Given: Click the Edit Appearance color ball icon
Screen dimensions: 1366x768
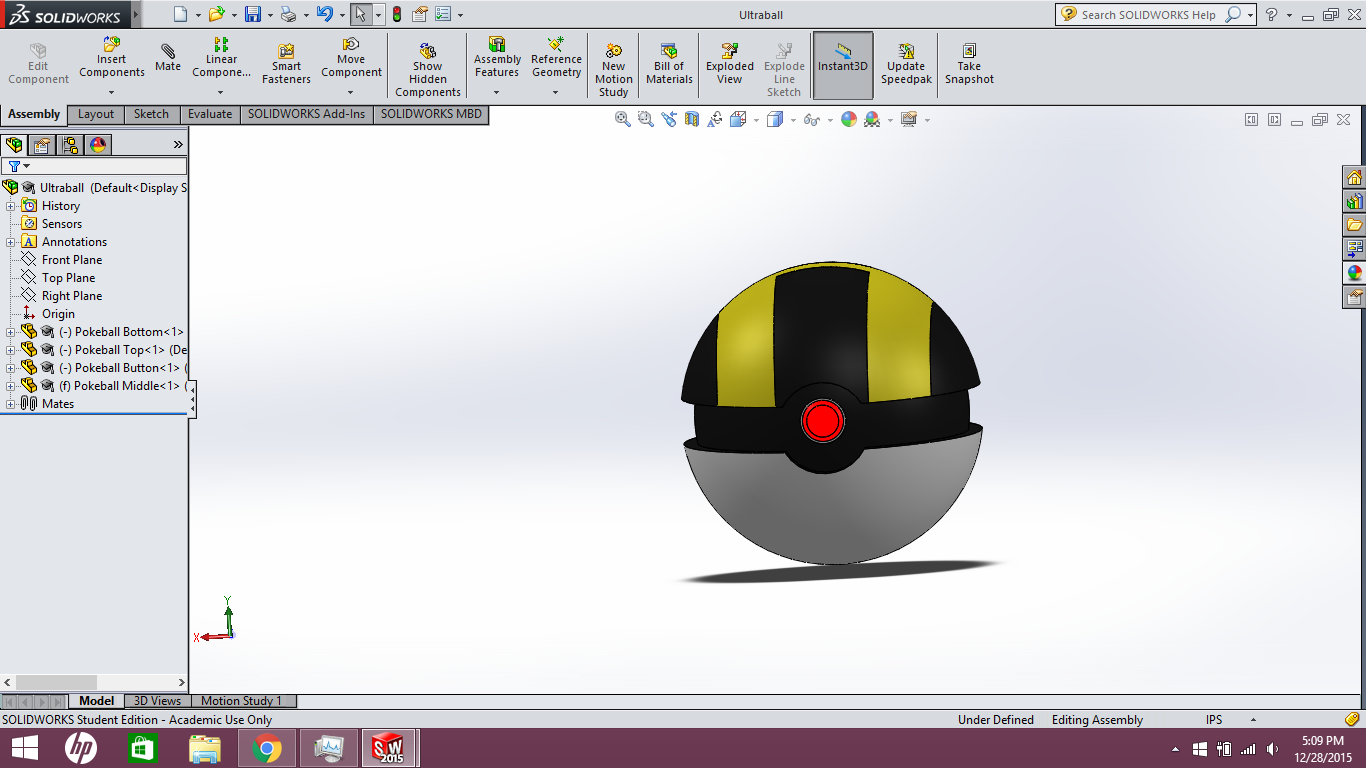Looking at the screenshot, I should (x=849, y=119).
